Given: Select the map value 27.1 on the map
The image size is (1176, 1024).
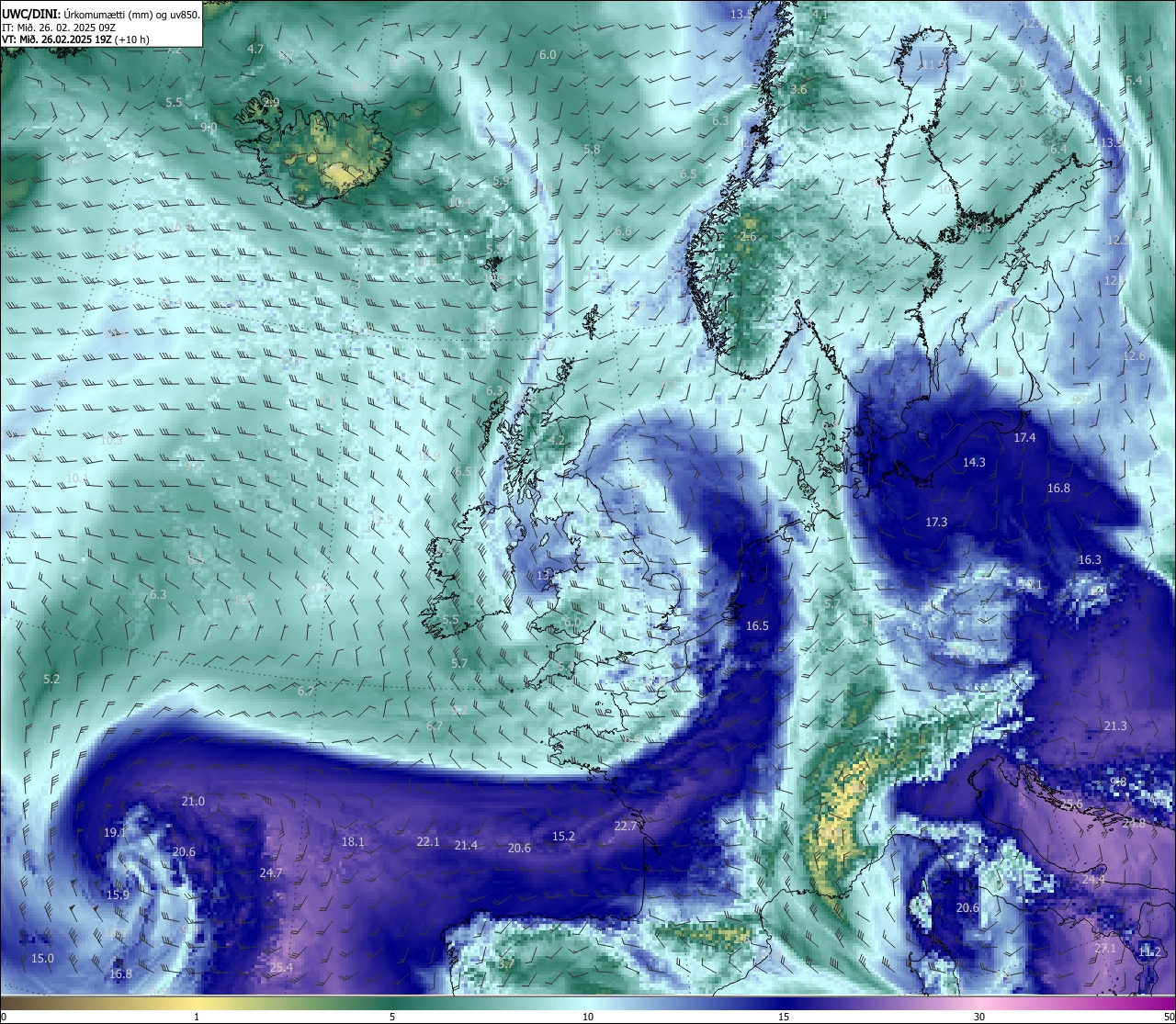Looking at the screenshot, I should coord(1105,948).
